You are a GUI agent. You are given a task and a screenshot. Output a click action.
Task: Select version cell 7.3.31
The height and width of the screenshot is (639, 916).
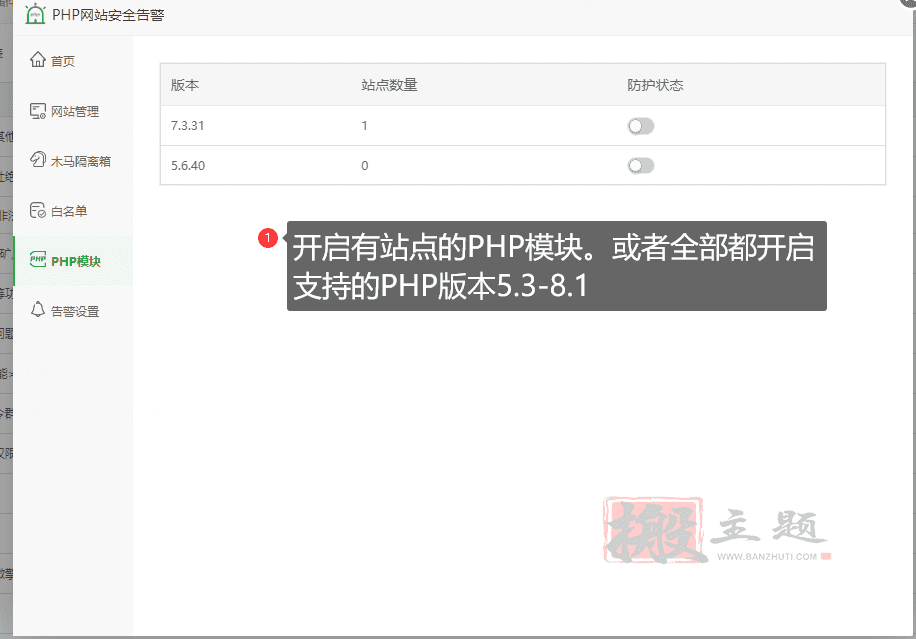188,126
